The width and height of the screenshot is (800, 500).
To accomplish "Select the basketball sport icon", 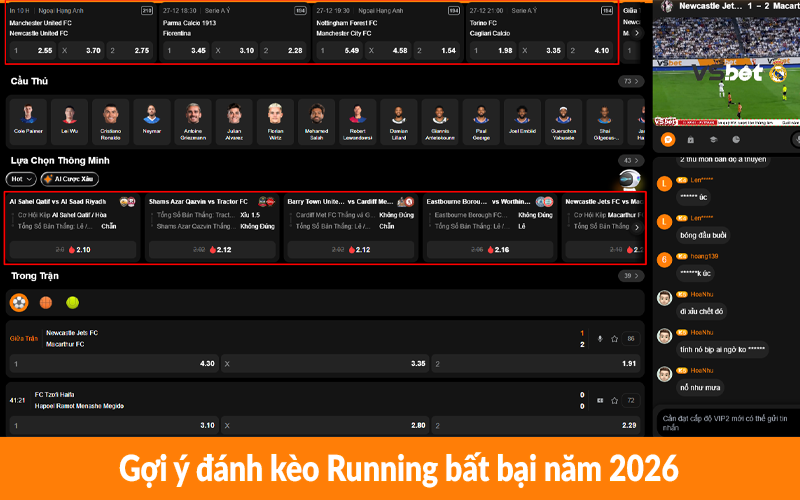I will pyautogui.click(x=46, y=303).
